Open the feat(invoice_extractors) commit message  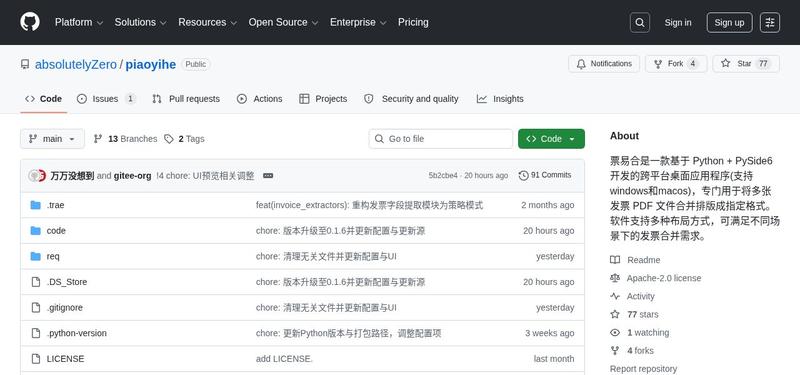point(369,205)
